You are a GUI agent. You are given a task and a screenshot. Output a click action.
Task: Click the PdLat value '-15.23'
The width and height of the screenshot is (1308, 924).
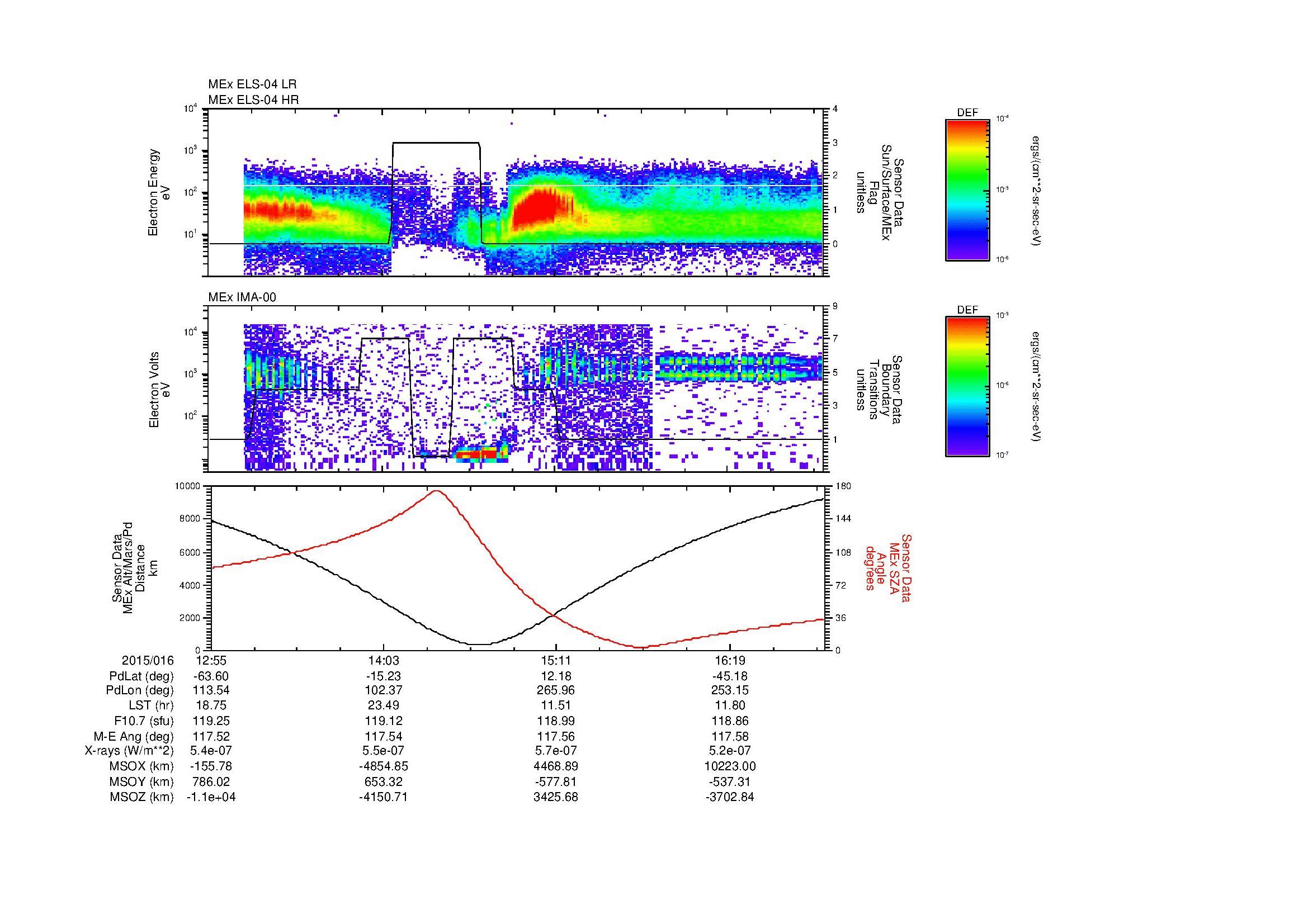(384, 676)
